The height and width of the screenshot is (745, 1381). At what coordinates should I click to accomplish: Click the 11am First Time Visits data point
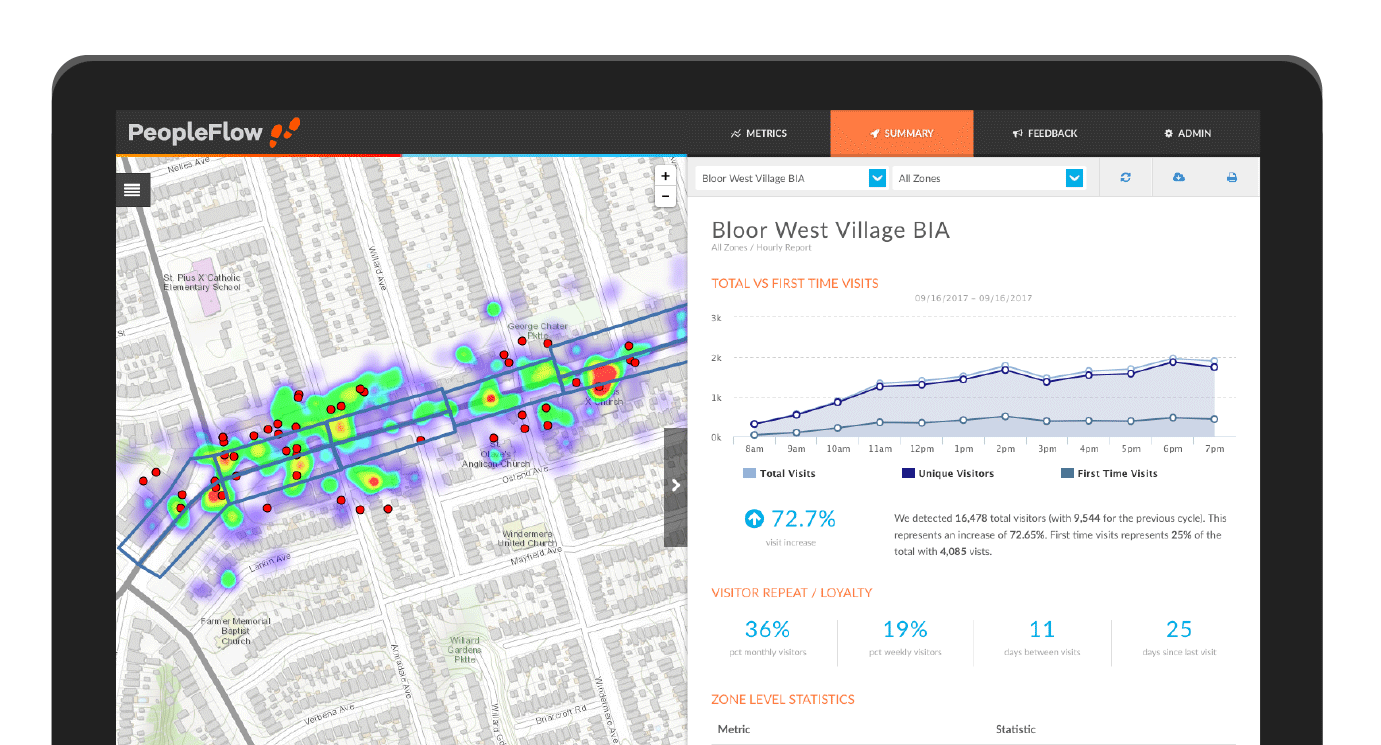[880, 422]
